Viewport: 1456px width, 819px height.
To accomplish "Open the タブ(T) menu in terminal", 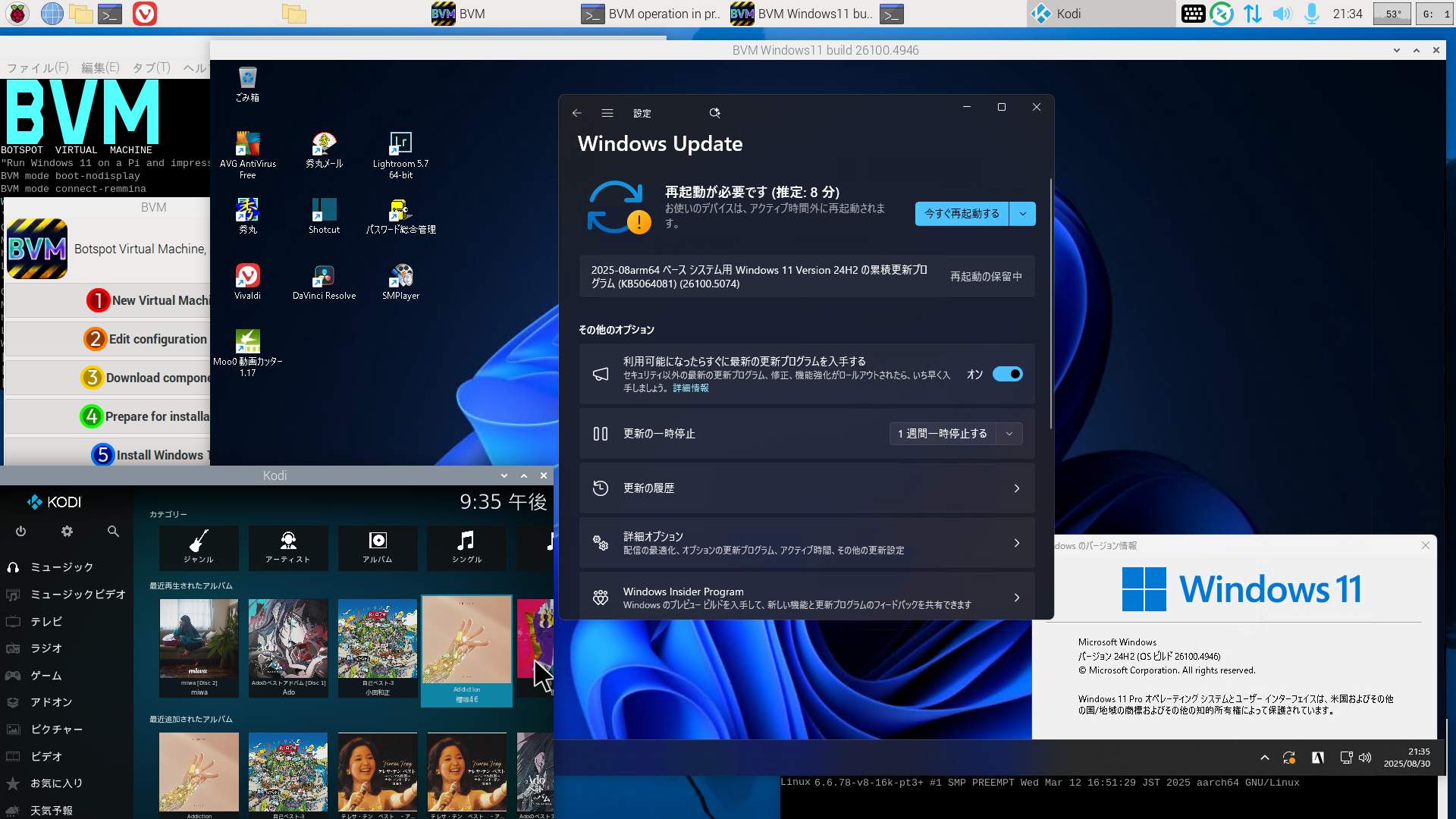I will 151,67.
